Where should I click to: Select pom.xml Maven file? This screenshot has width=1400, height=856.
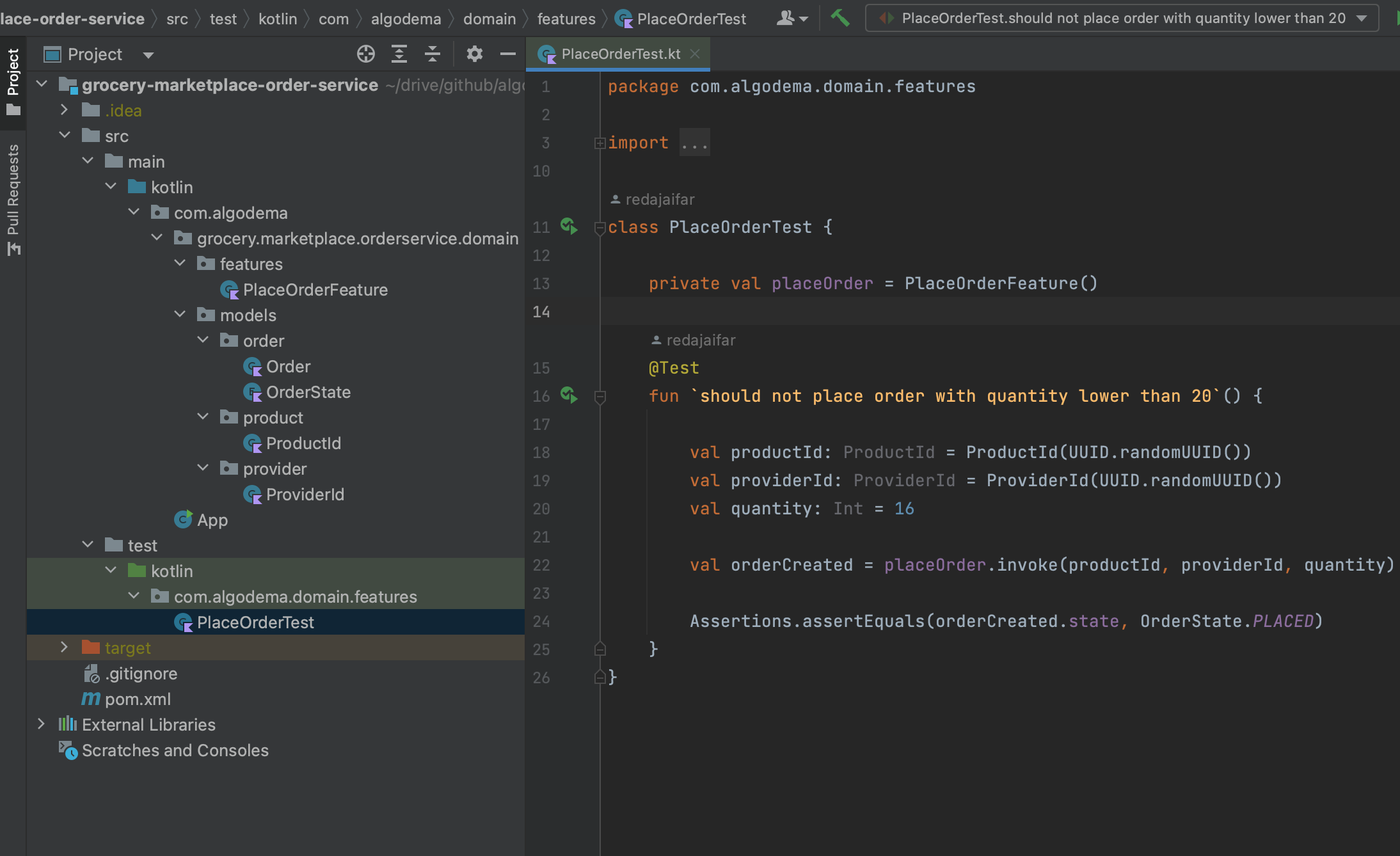coord(127,699)
